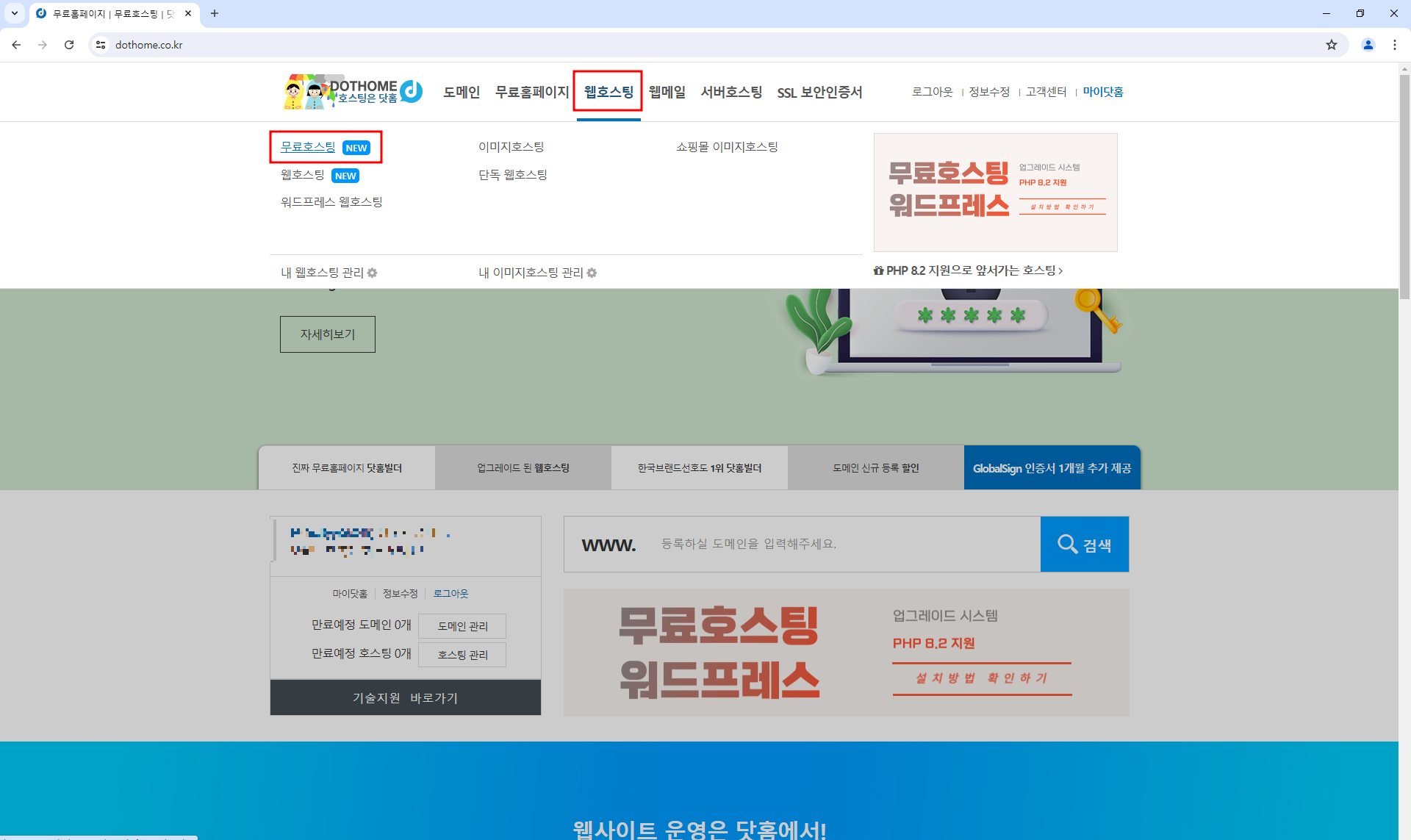Image resolution: width=1411 pixels, height=840 pixels.
Task: Open the 무료홈페이지 menu
Action: 532,92
